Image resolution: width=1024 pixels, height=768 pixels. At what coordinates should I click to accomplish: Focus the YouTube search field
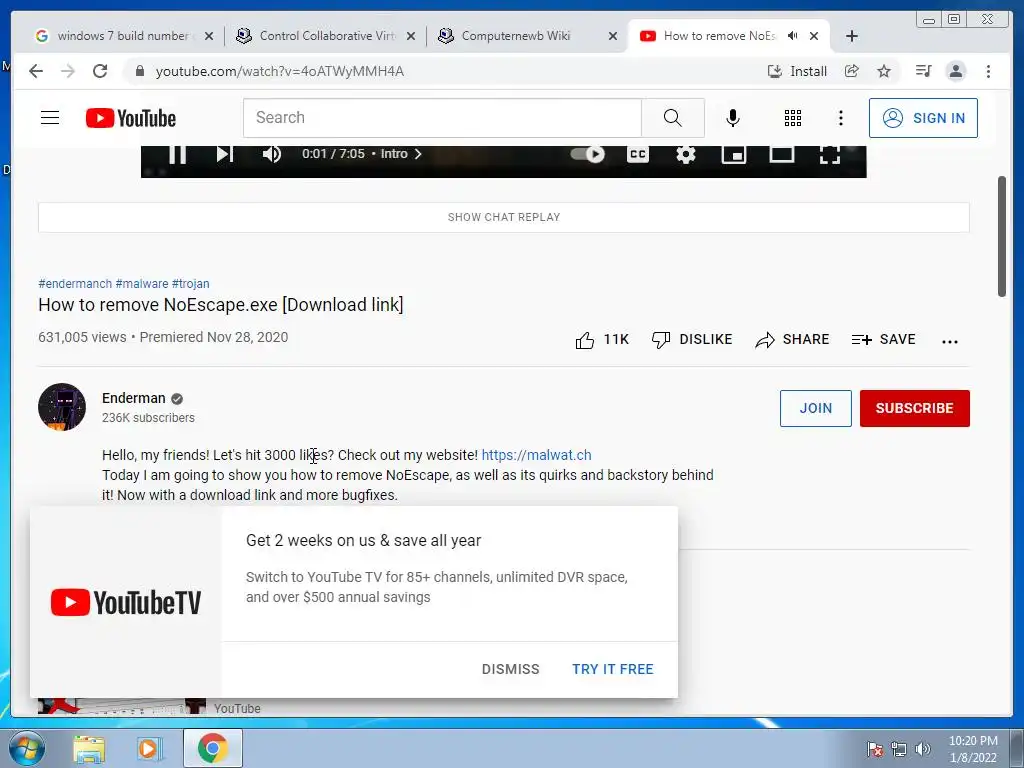pyautogui.click(x=443, y=118)
